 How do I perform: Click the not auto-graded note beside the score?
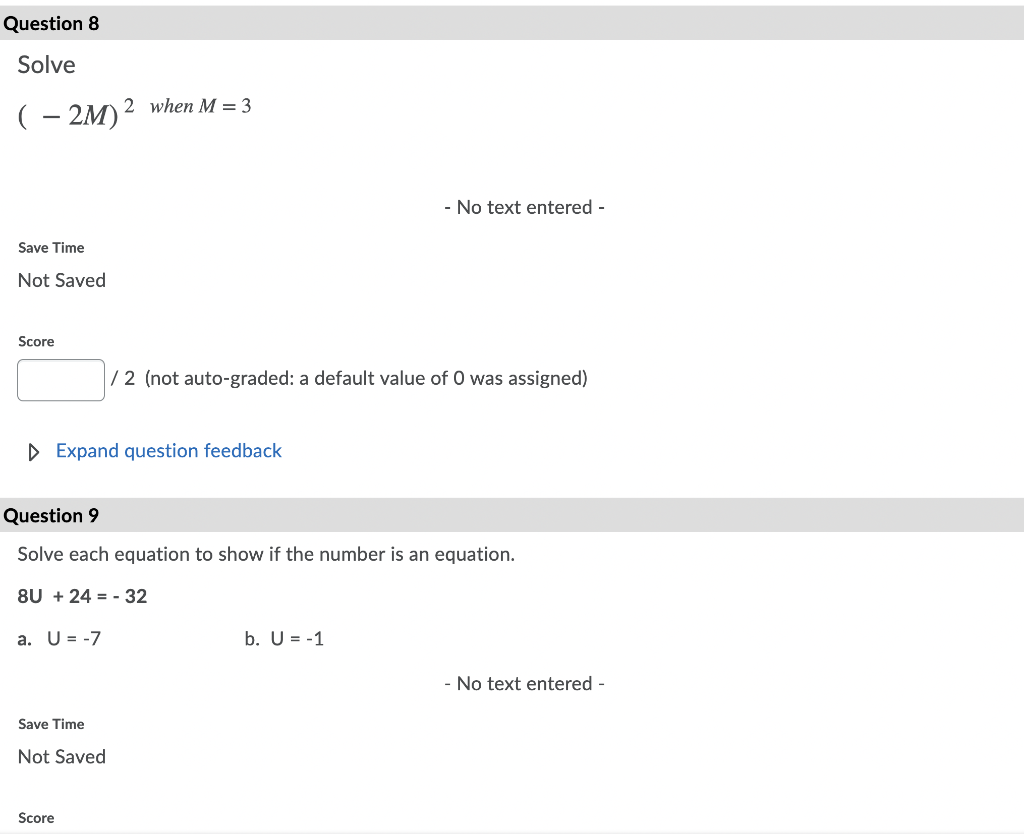click(x=367, y=378)
